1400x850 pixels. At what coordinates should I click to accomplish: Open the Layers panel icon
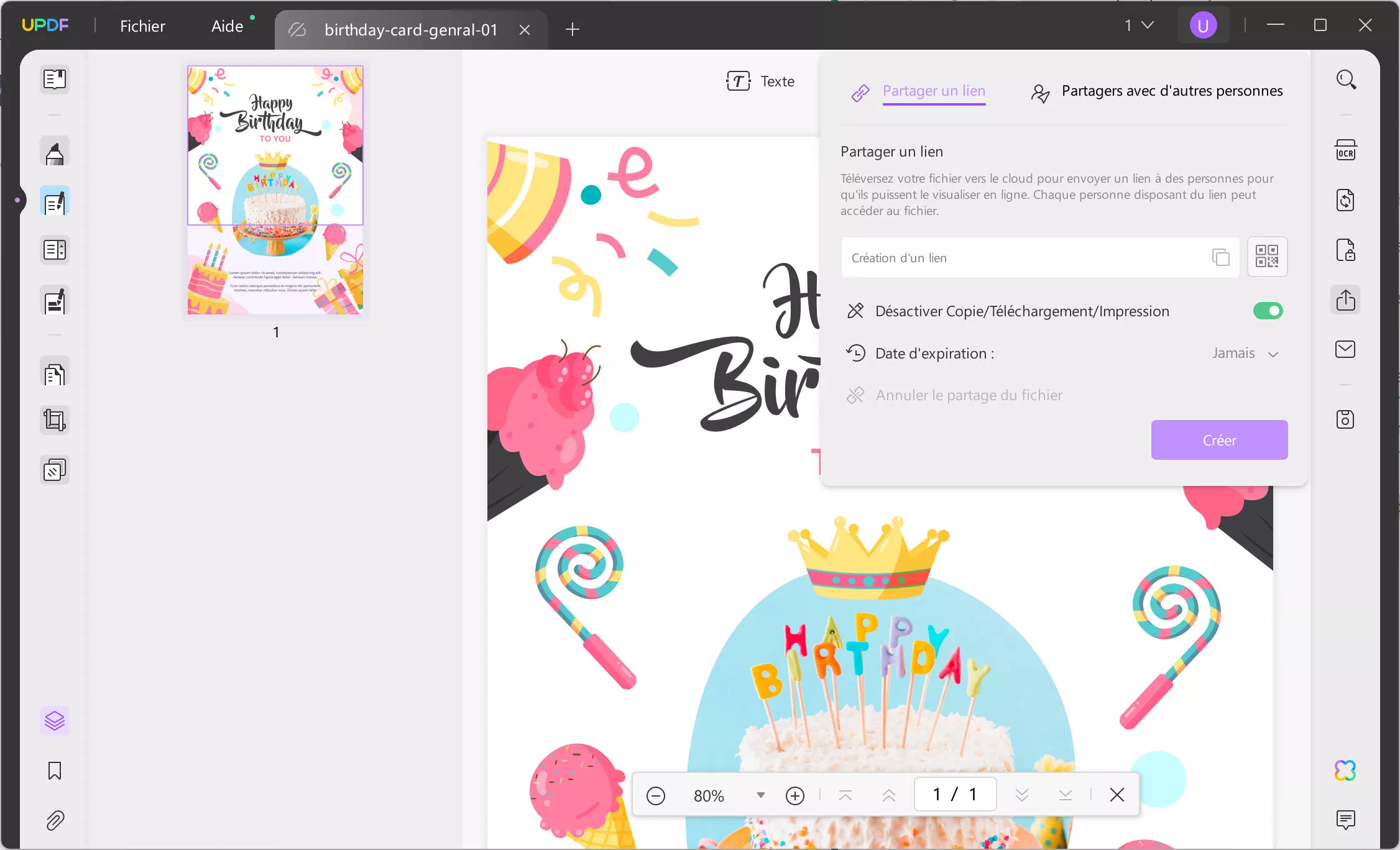click(55, 721)
